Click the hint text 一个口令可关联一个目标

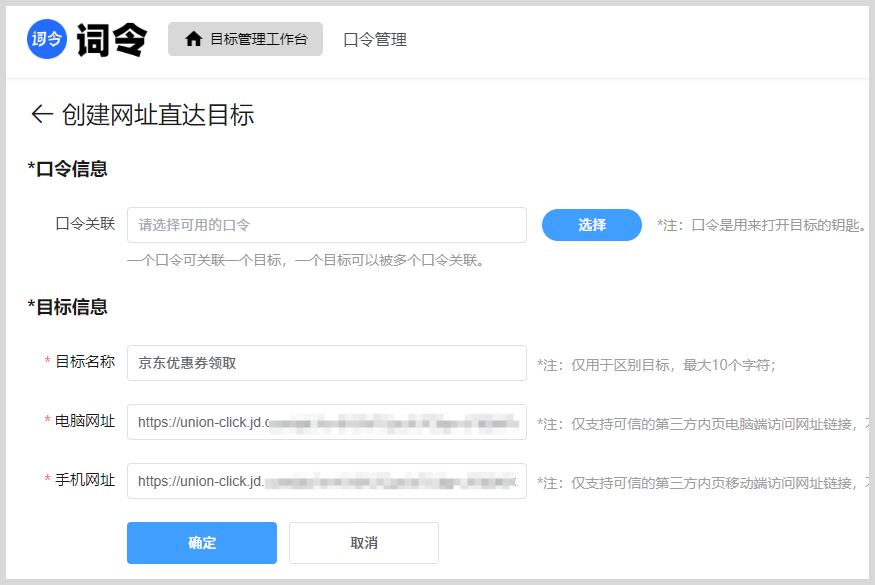click(305, 260)
